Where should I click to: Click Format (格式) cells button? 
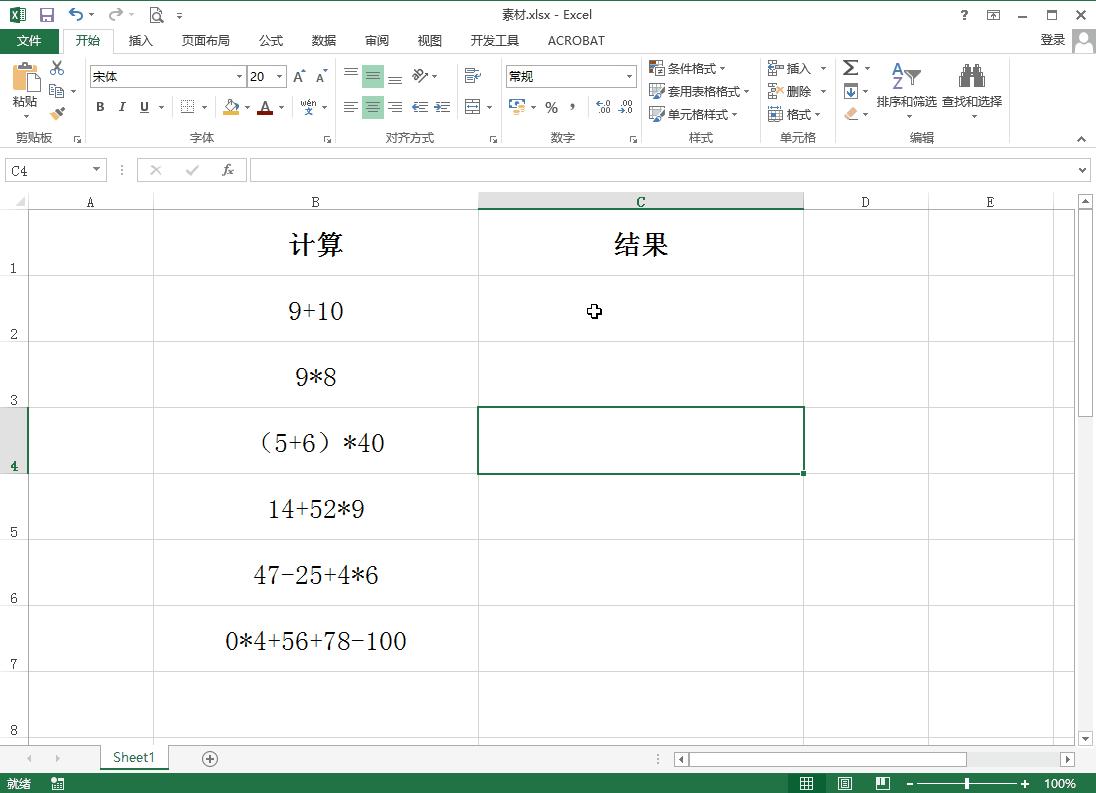point(794,114)
